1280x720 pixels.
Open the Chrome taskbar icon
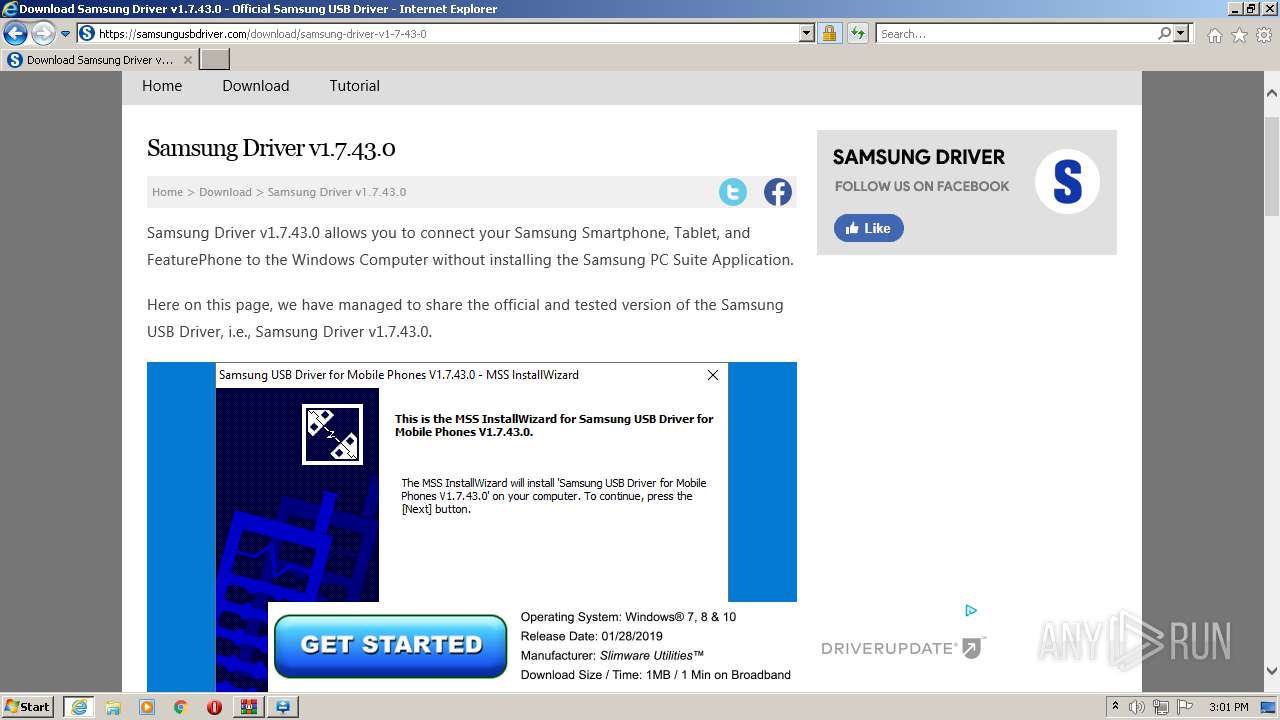point(180,707)
